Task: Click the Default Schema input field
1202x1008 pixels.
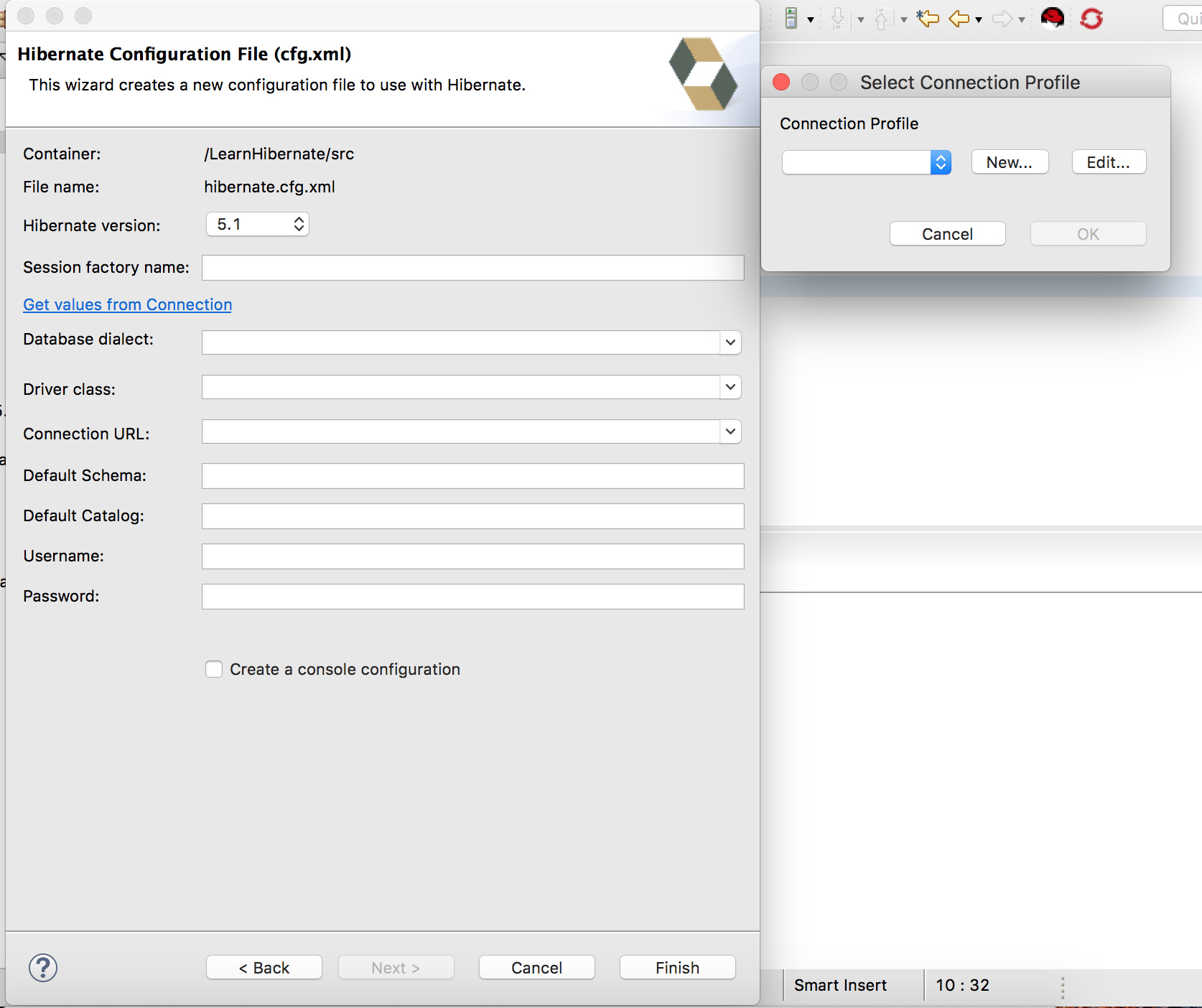Action: [x=473, y=476]
